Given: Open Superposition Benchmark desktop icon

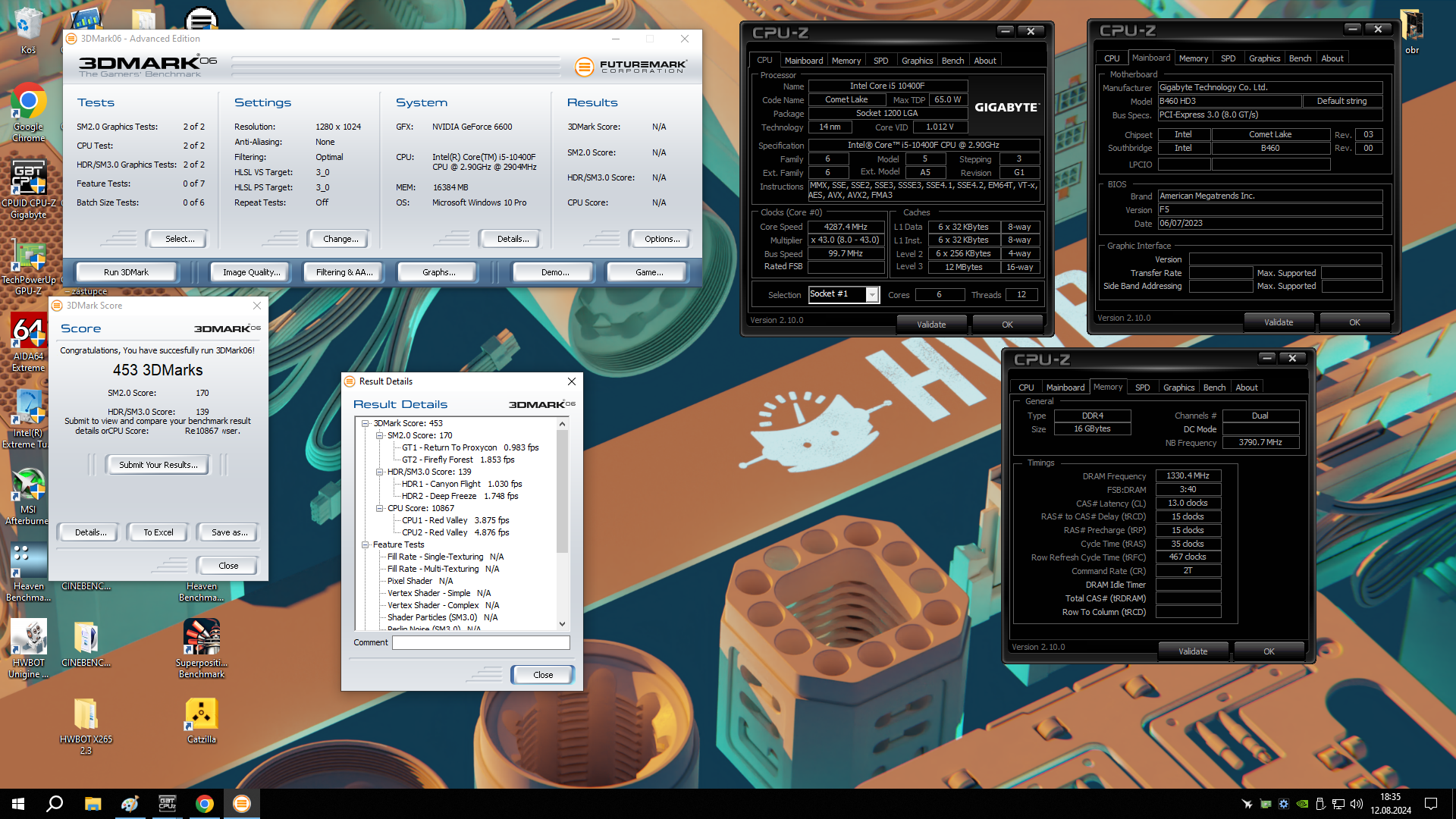Looking at the screenshot, I should click(202, 649).
